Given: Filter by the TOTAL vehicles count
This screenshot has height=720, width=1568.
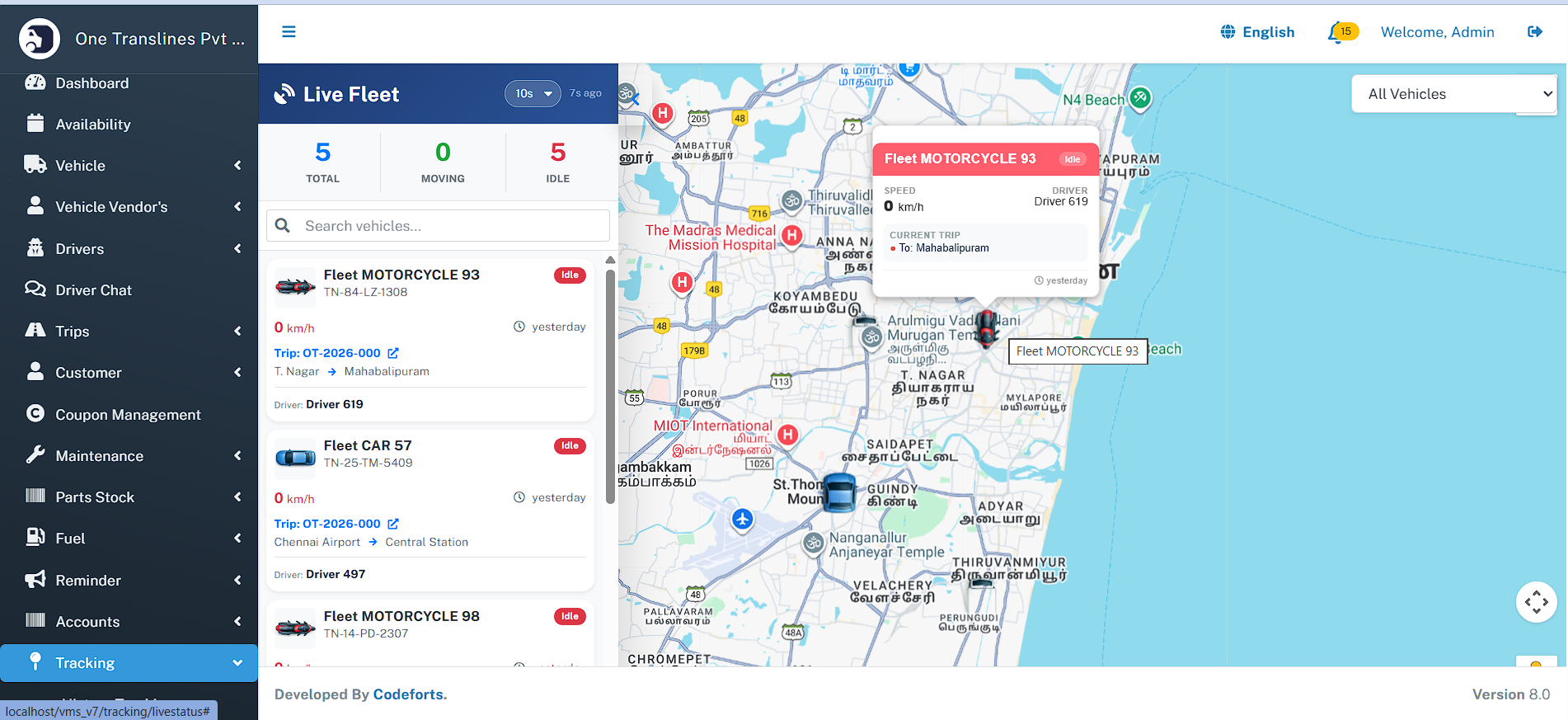Looking at the screenshot, I should point(322,162).
